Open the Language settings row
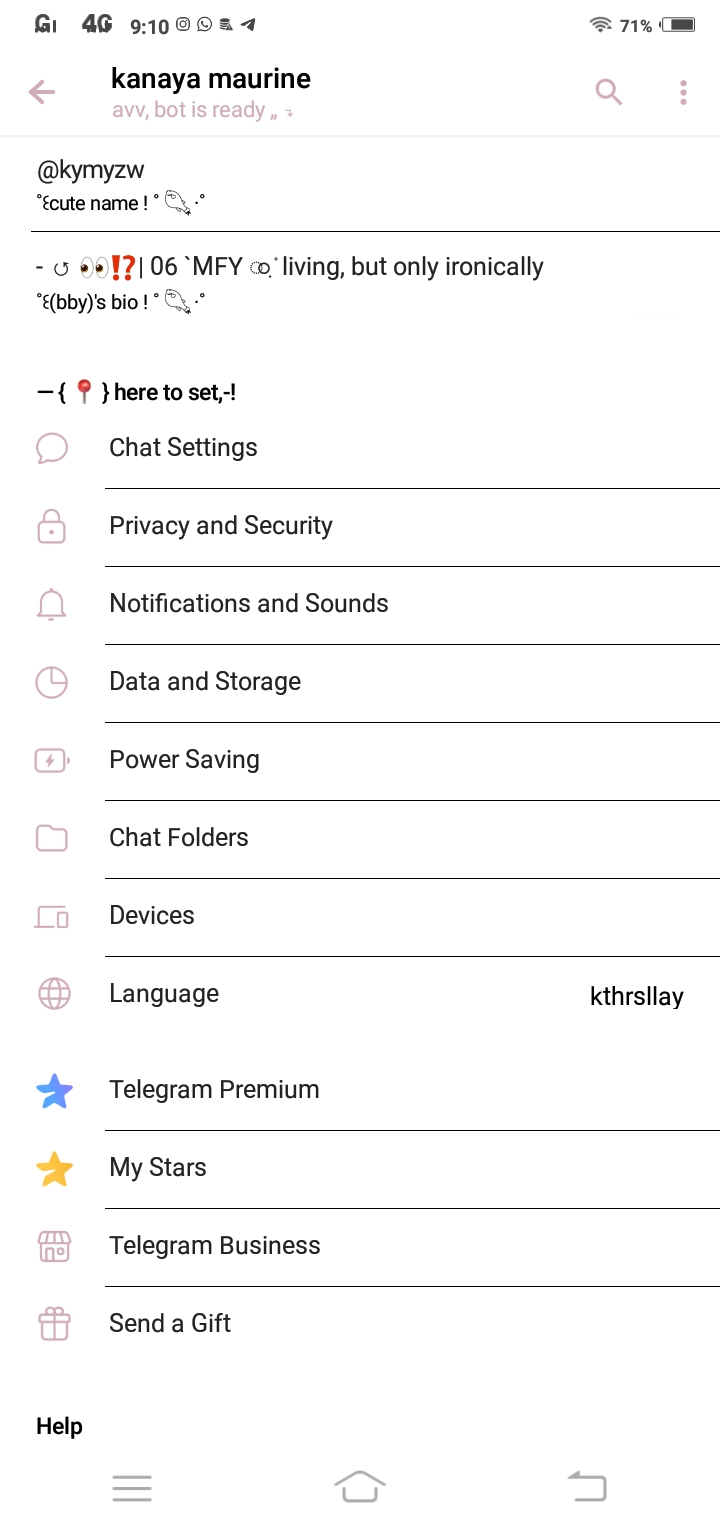Image resolution: width=720 pixels, height=1520 pixels. [x=164, y=994]
